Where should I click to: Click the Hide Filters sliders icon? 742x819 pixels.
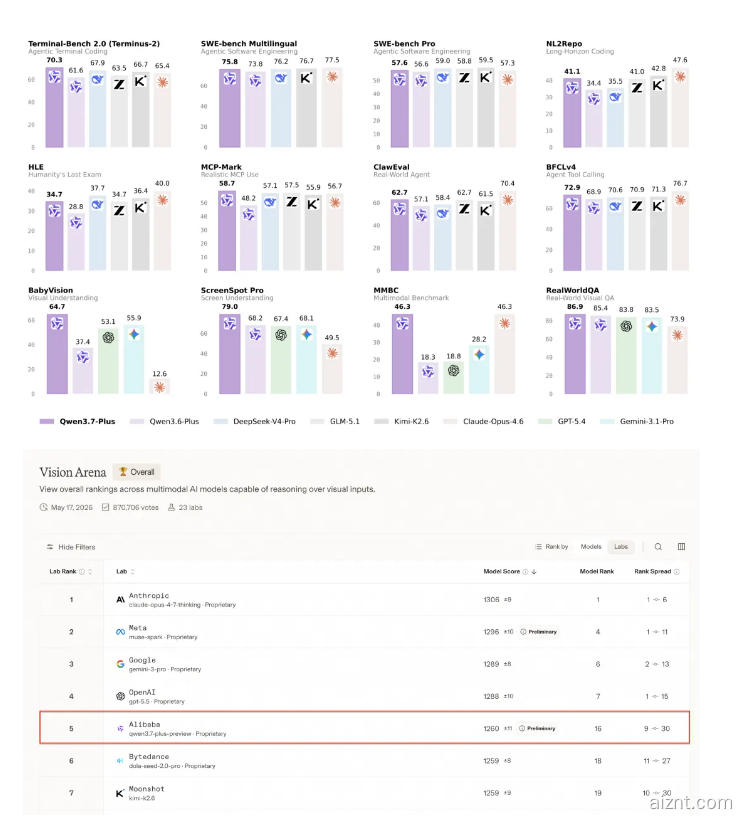click(x=50, y=547)
